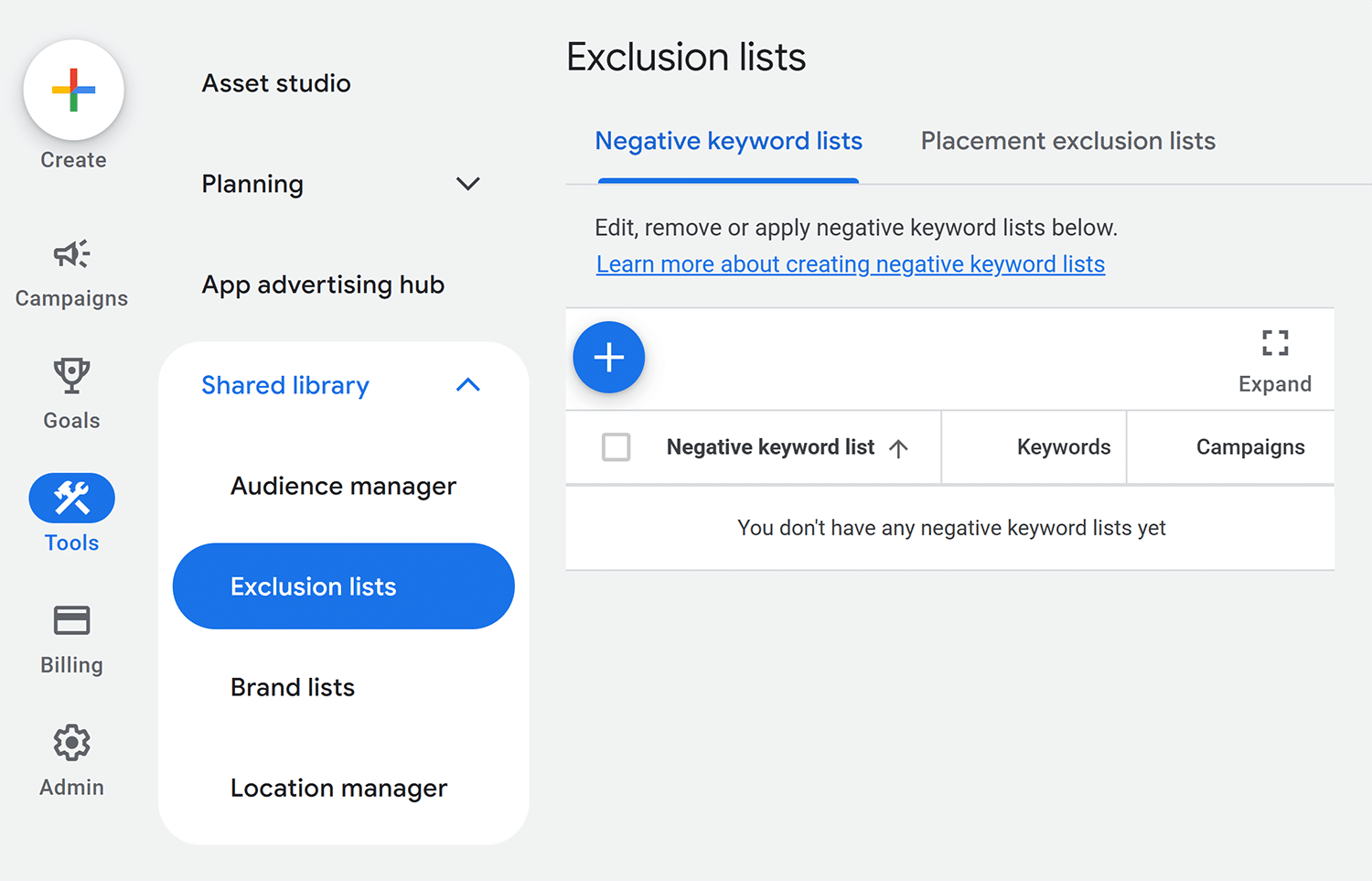
Task: Expand the Planning section chevron
Action: pyautogui.click(x=468, y=184)
